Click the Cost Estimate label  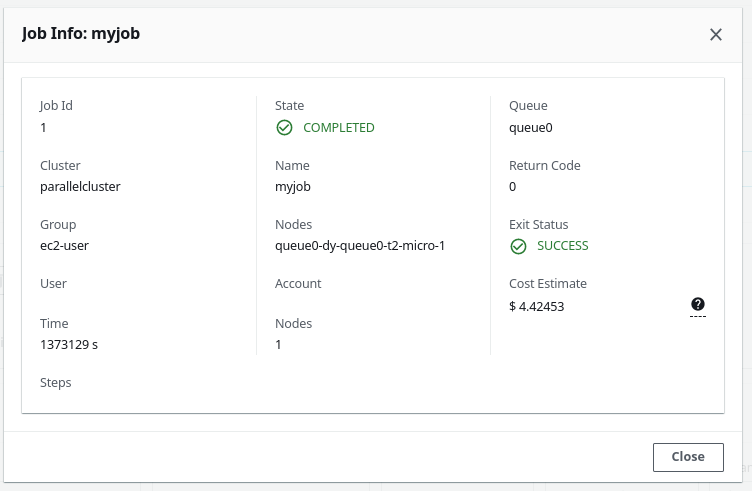[548, 283]
